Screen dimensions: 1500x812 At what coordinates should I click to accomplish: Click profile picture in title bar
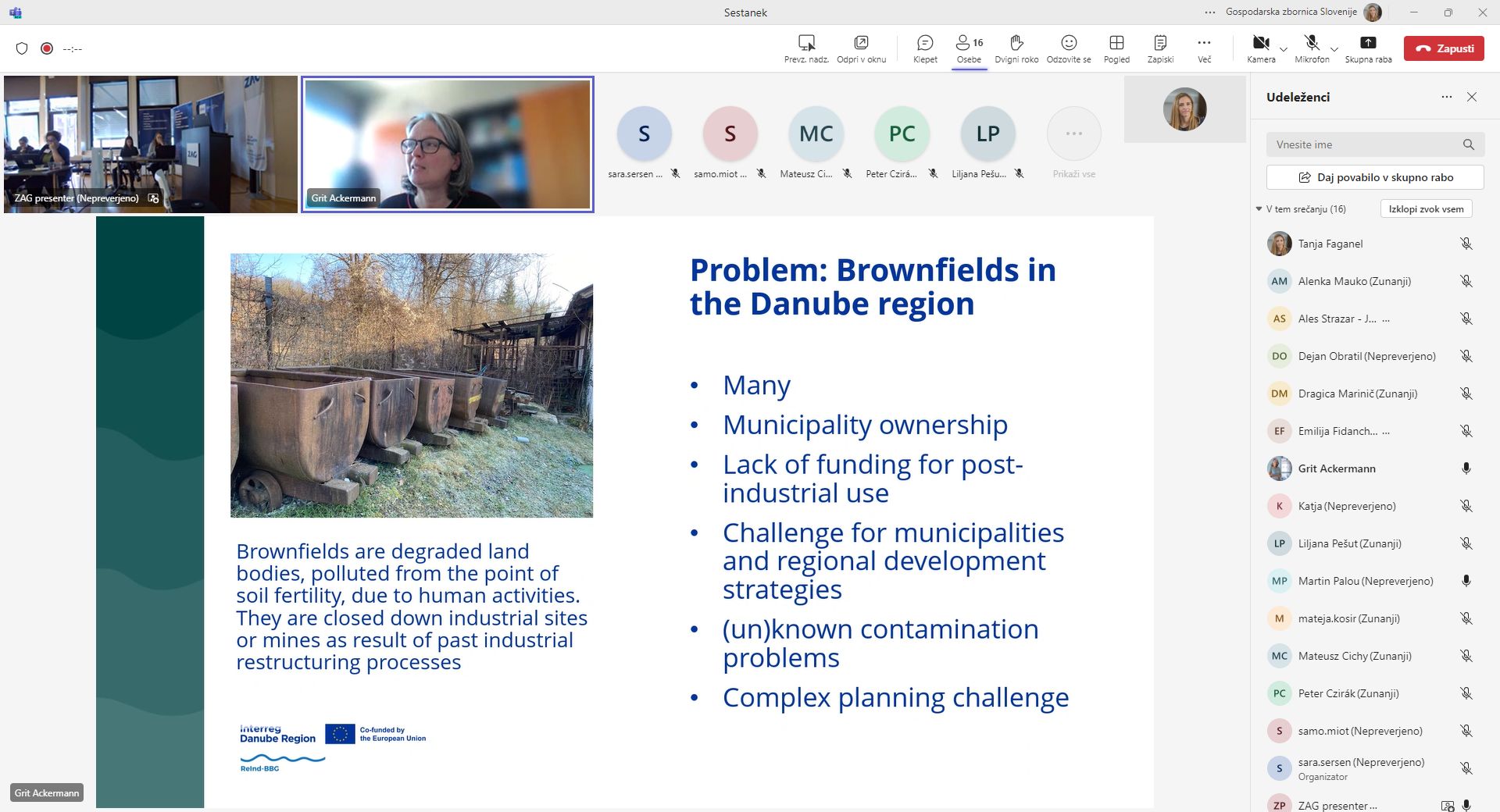point(1373,12)
